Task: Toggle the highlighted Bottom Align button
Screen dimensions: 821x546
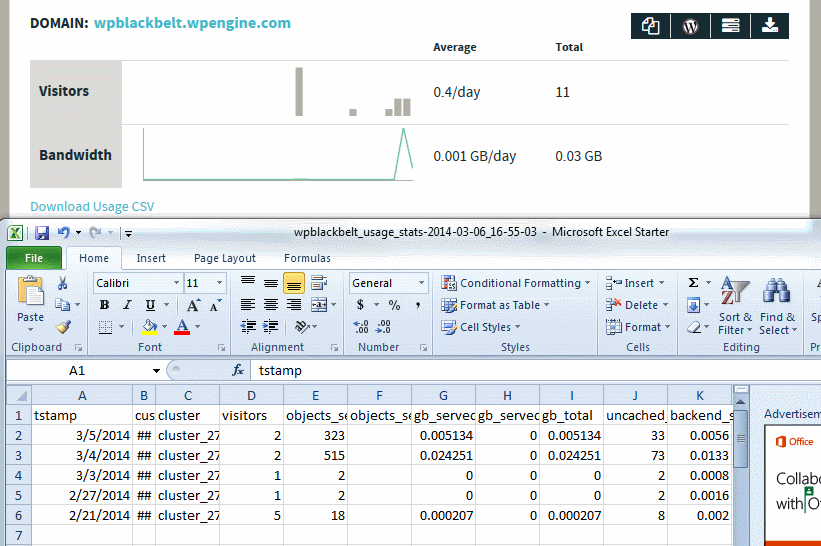Action: [294, 283]
